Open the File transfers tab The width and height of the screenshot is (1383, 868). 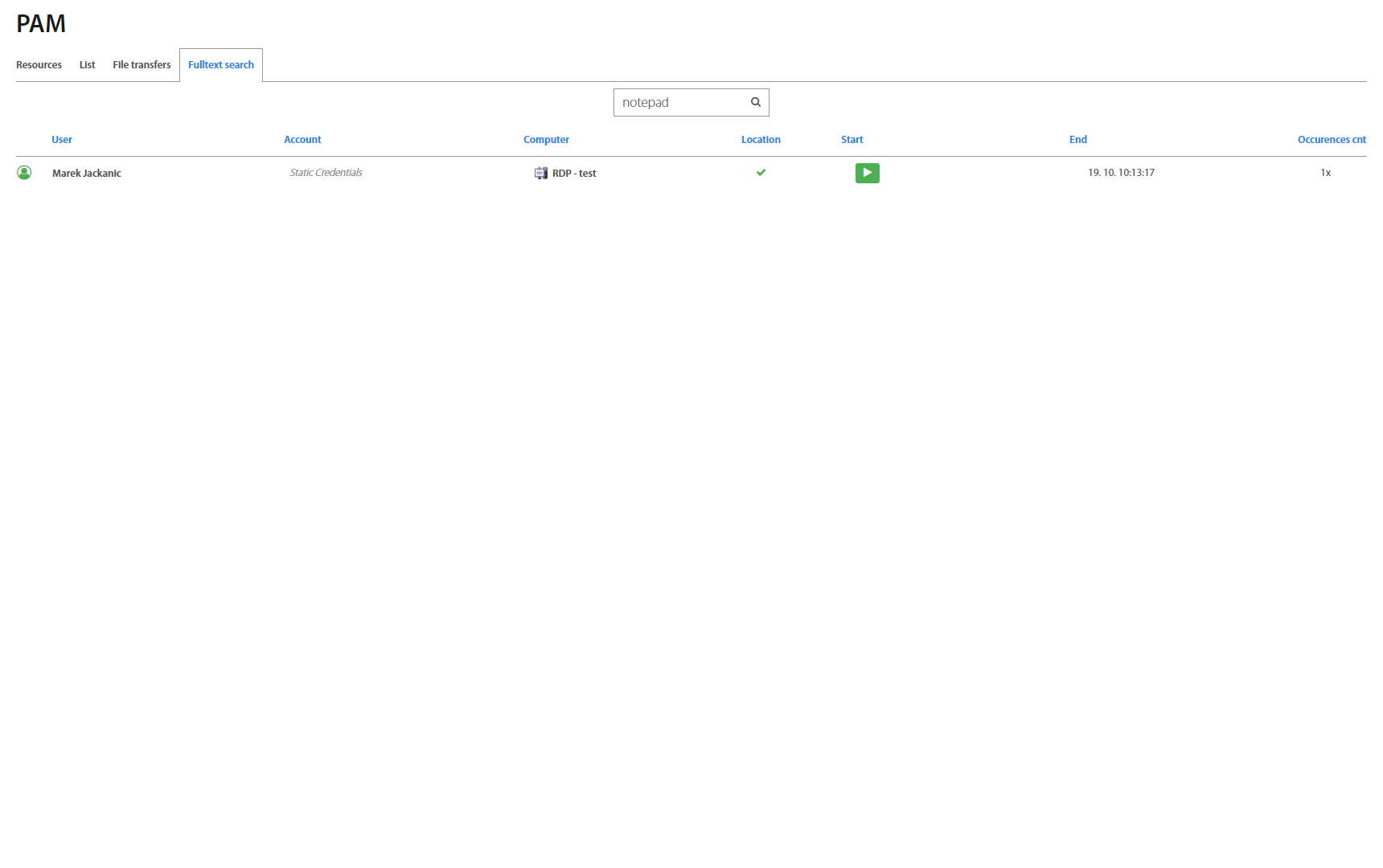[x=142, y=65]
